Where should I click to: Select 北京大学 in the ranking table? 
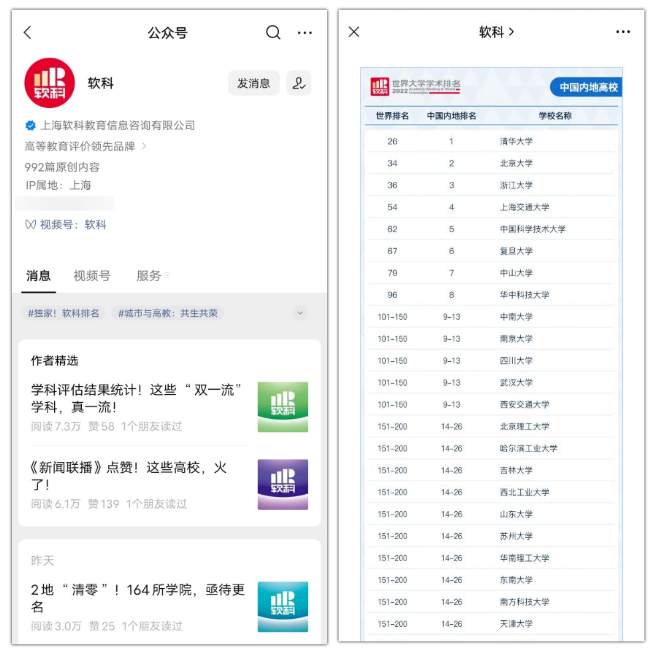click(x=516, y=163)
